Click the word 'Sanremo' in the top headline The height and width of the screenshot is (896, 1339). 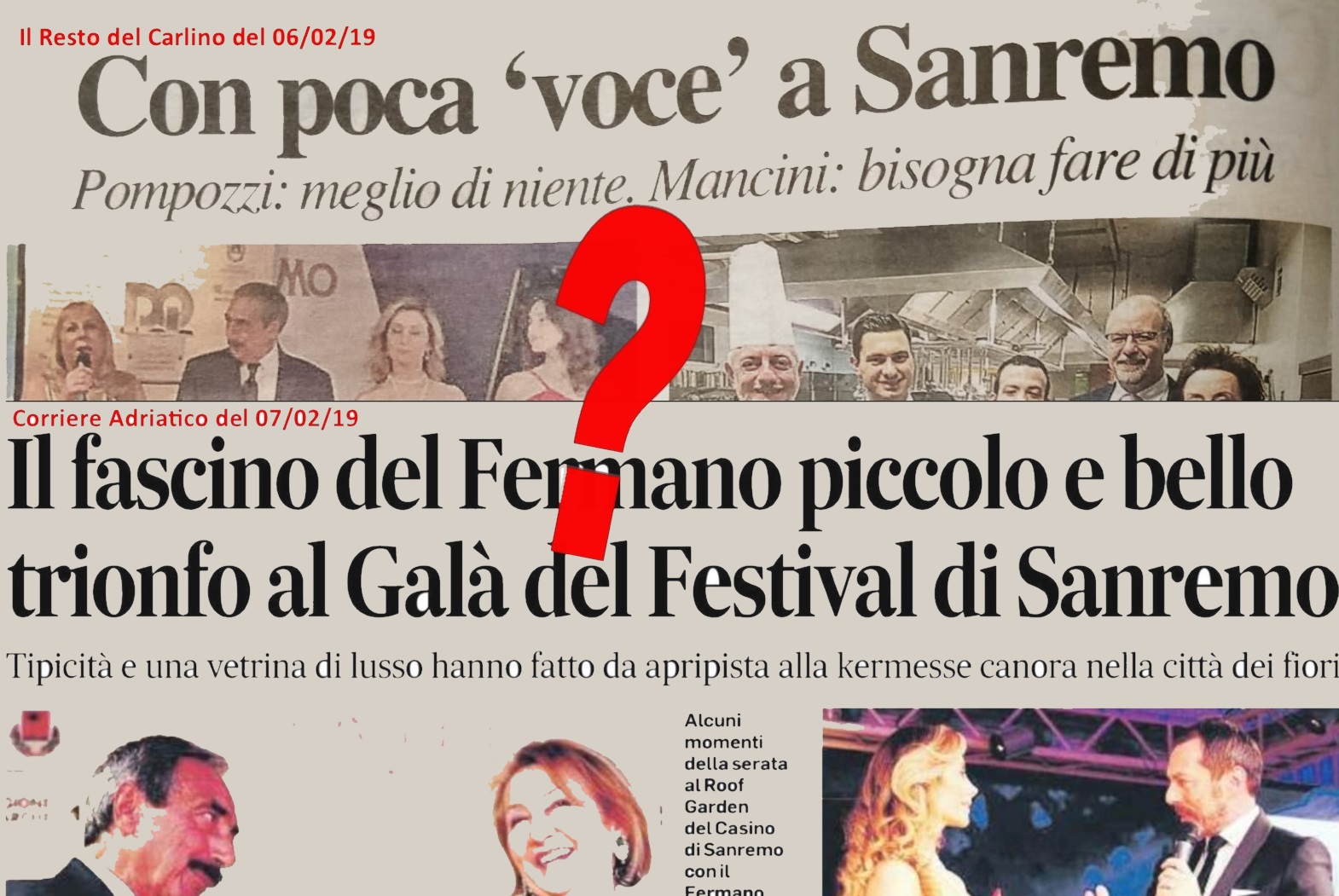[x=1065, y=71]
